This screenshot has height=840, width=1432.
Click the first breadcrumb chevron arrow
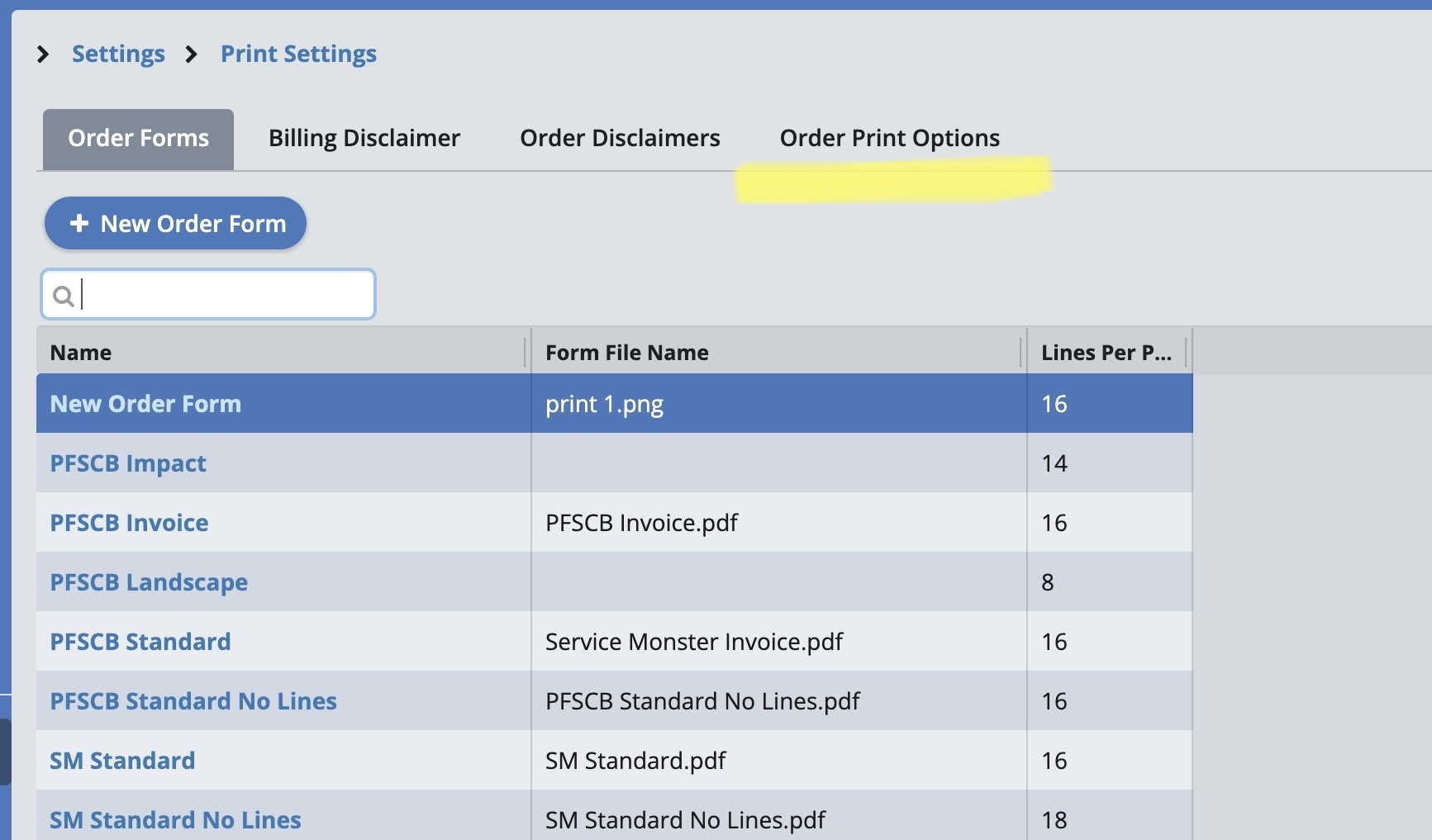click(43, 55)
